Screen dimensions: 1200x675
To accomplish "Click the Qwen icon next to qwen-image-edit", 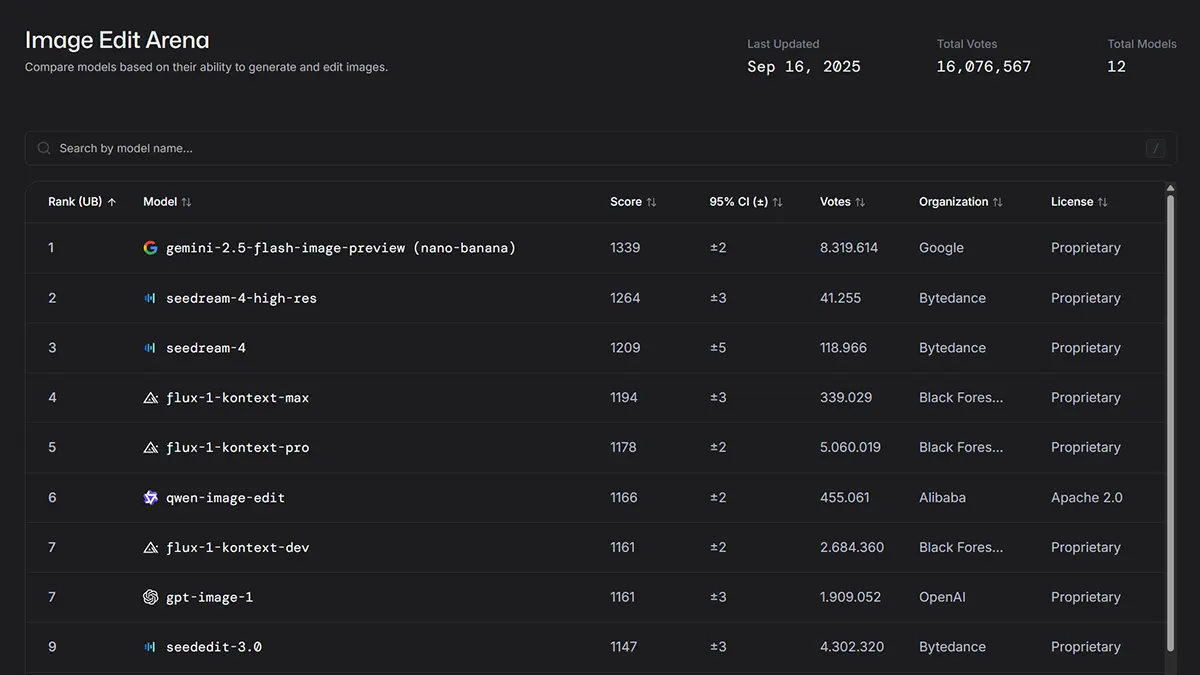I will (x=150, y=498).
